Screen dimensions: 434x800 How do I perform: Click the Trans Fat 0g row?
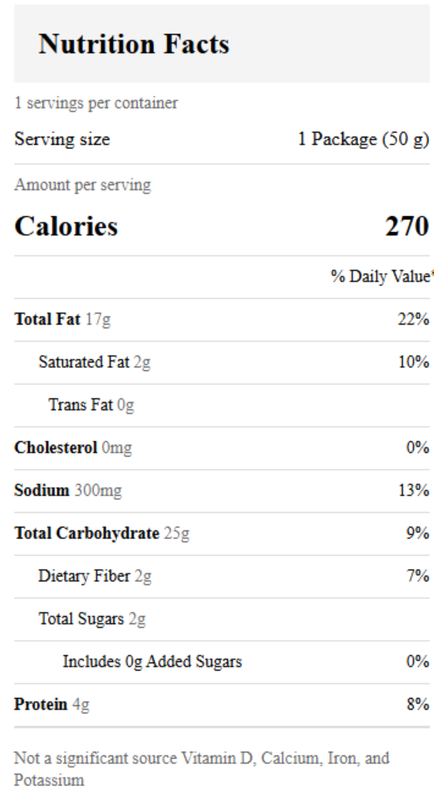pyautogui.click(x=222, y=405)
